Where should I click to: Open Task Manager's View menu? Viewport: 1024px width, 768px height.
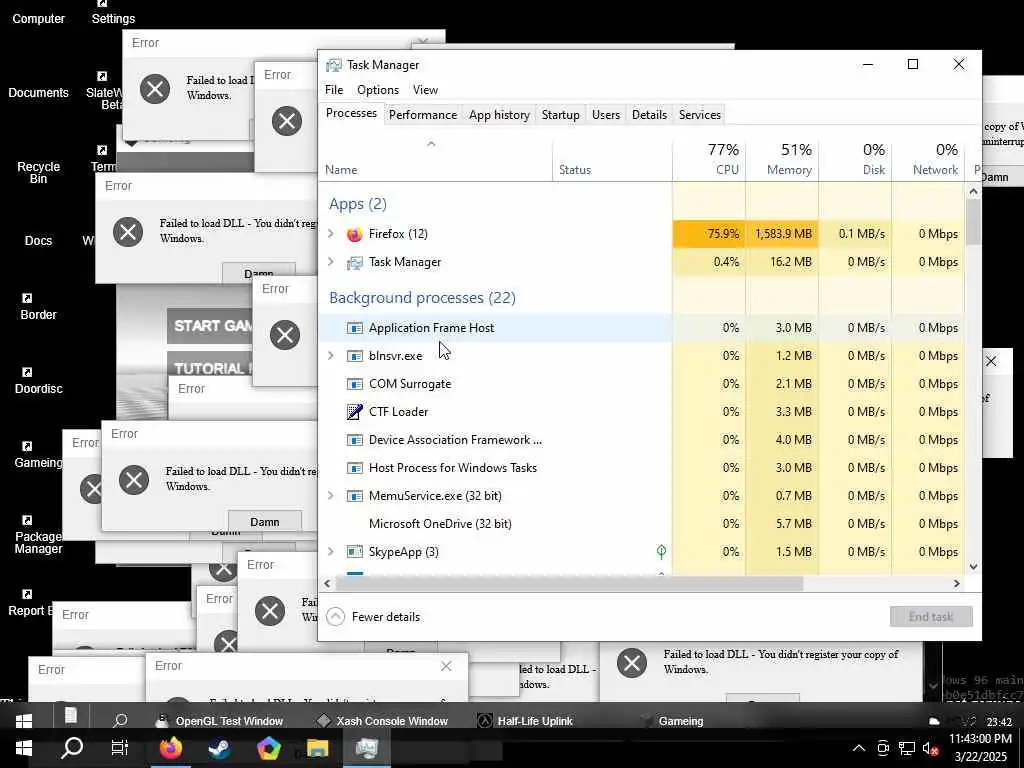(425, 90)
